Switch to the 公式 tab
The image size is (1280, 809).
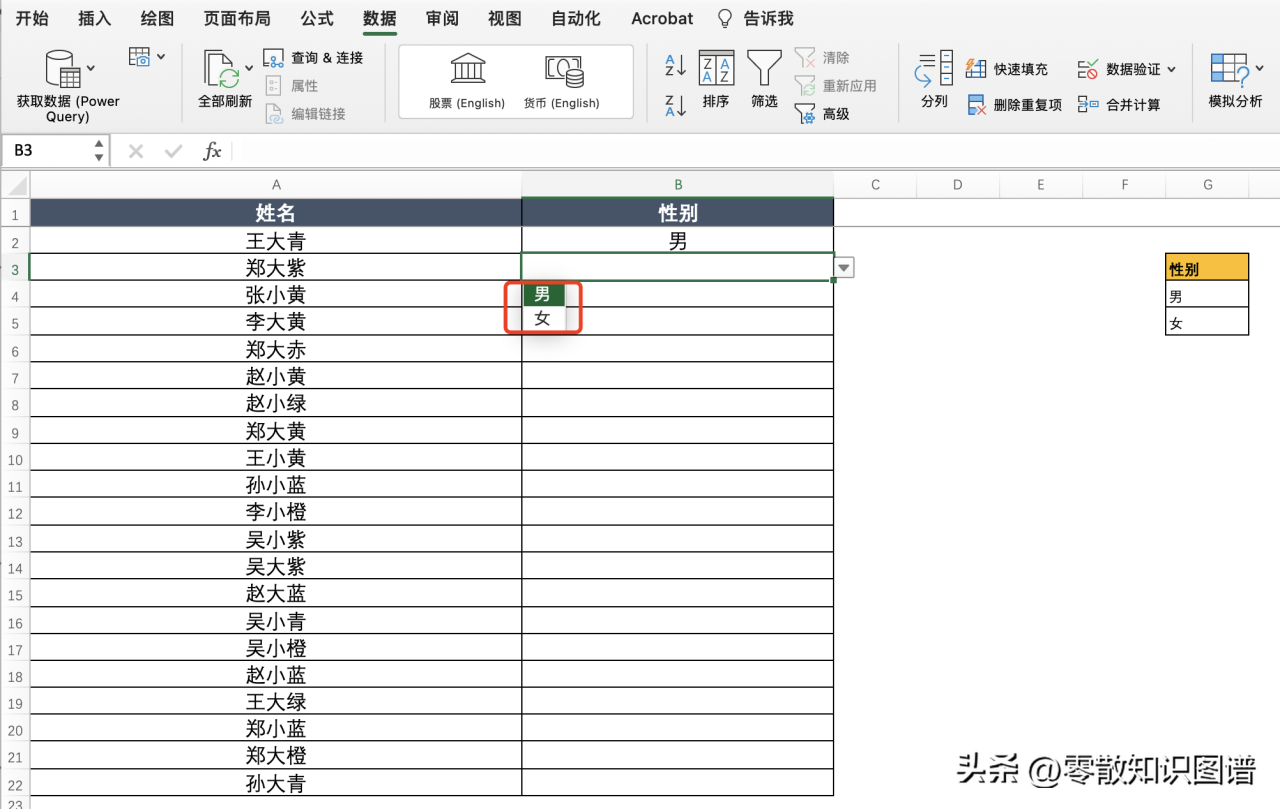(317, 19)
